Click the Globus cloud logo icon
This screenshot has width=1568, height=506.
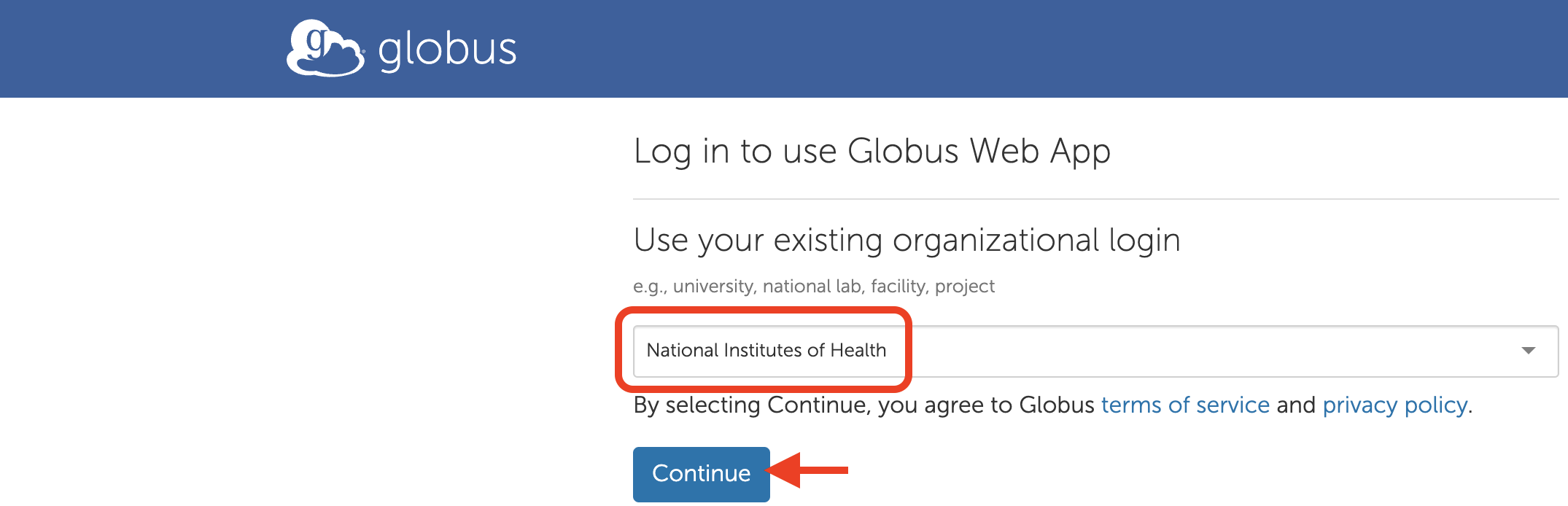[x=325, y=48]
